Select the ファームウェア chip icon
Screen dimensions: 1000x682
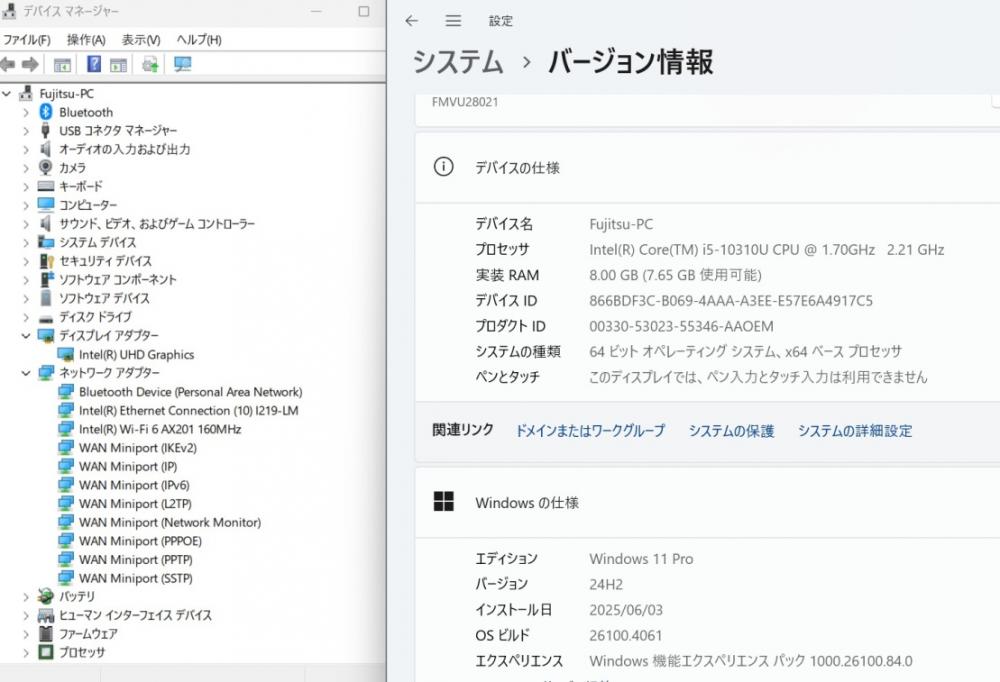pyautogui.click(x=46, y=634)
